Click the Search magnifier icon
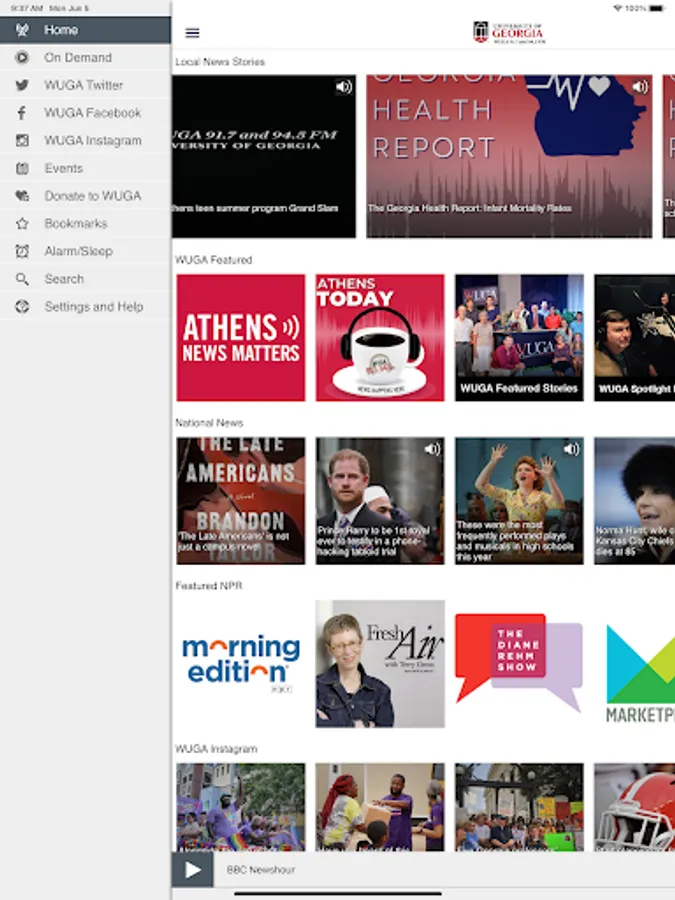675x900 pixels. [x=22, y=279]
